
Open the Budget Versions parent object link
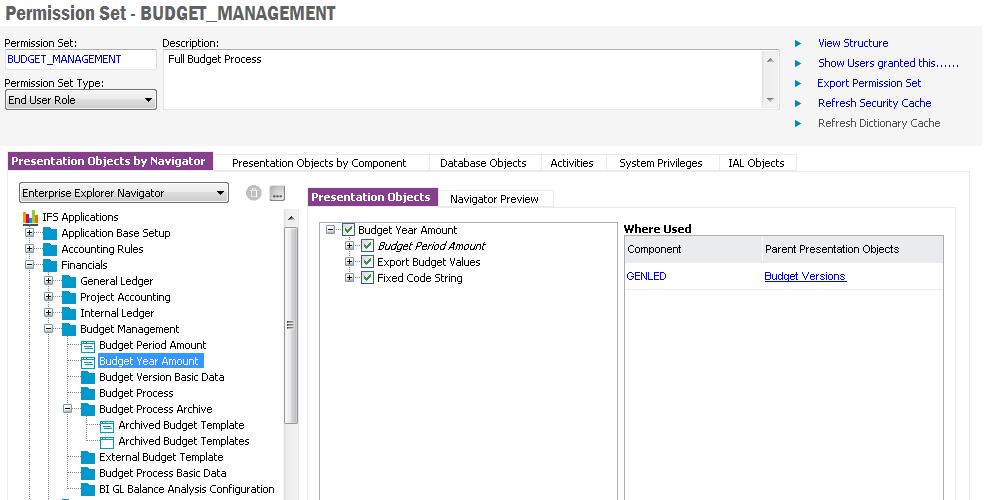(805, 276)
